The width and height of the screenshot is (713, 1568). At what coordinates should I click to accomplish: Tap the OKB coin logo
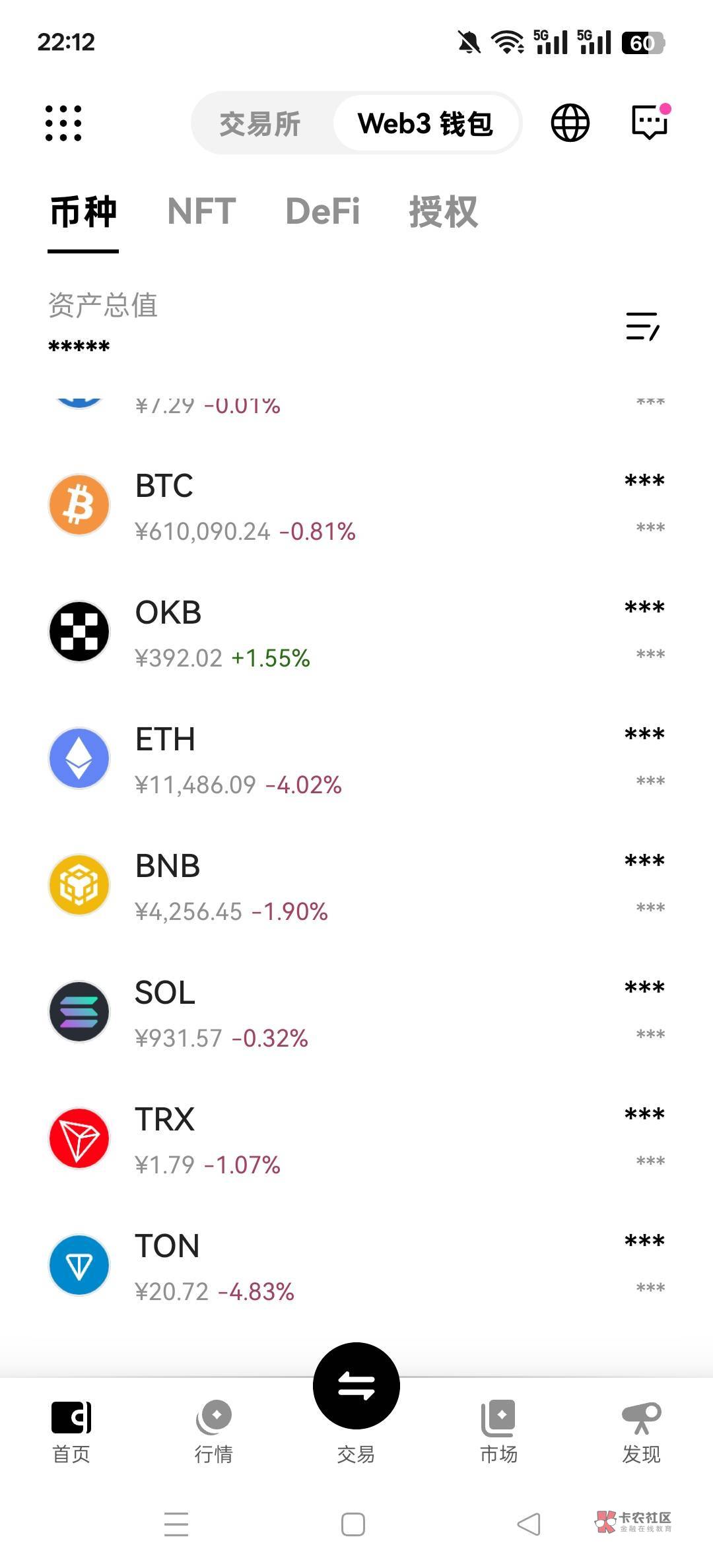coord(79,632)
